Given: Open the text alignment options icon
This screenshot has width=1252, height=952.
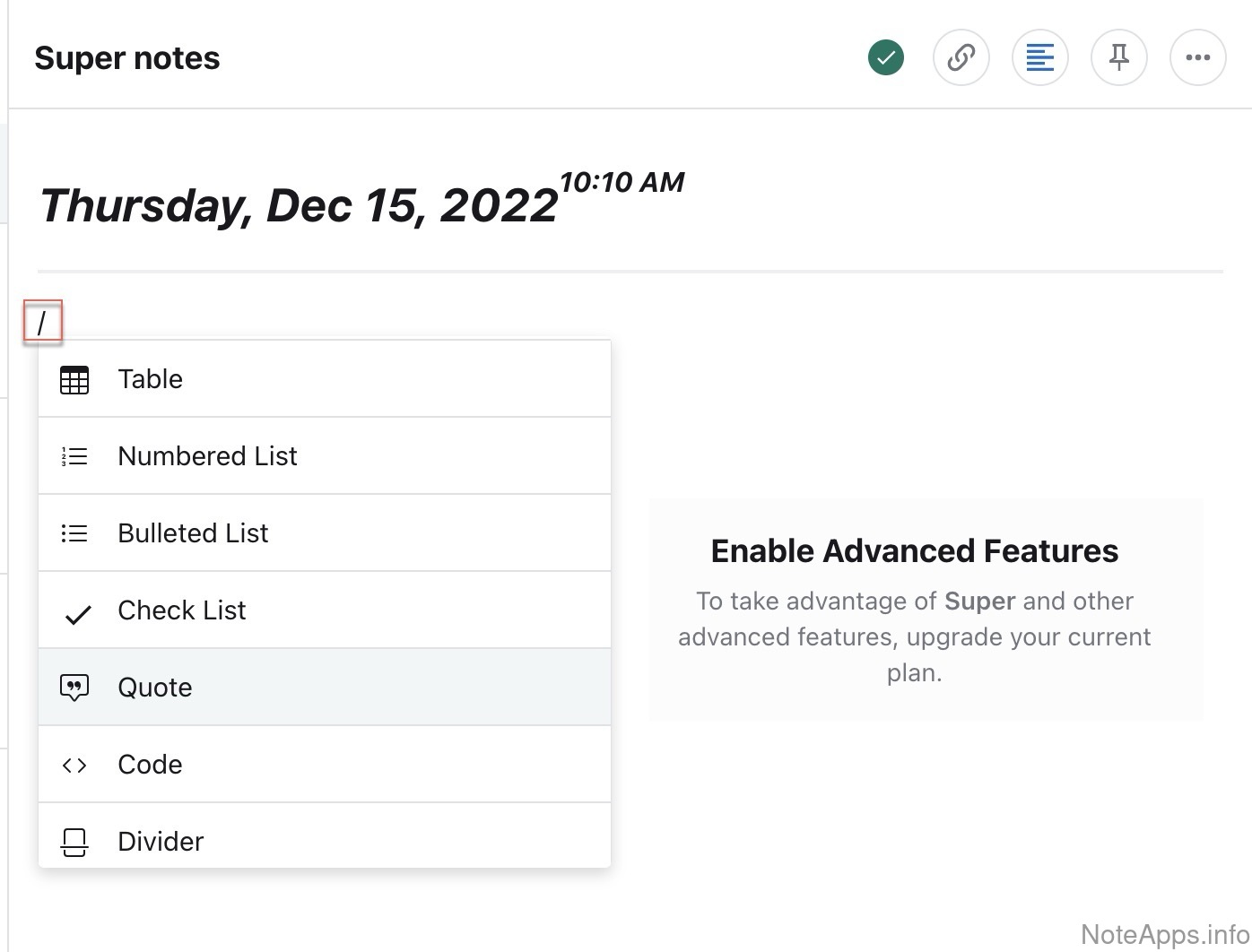Looking at the screenshot, I should pos(1039,58).
